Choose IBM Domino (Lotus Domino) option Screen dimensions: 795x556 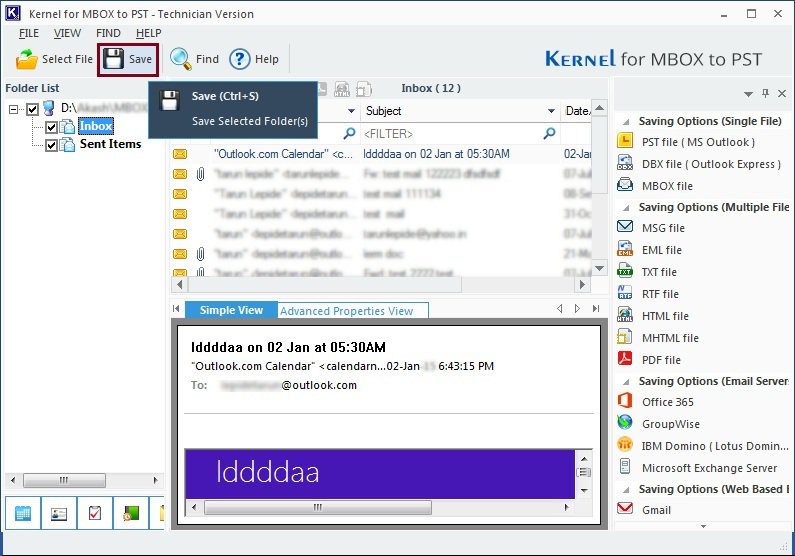(714, 446)
